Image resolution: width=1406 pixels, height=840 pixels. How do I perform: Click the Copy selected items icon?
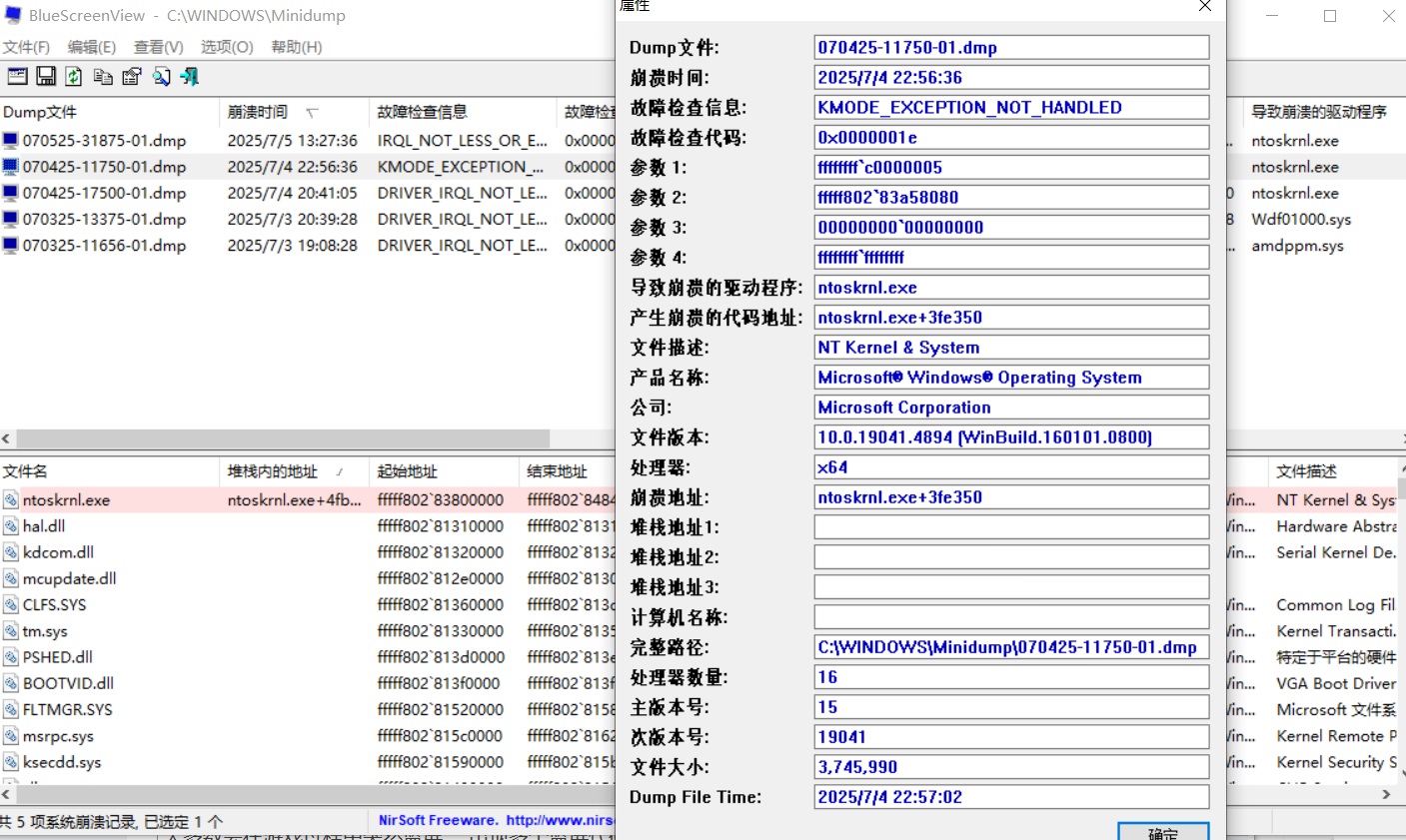103,77
